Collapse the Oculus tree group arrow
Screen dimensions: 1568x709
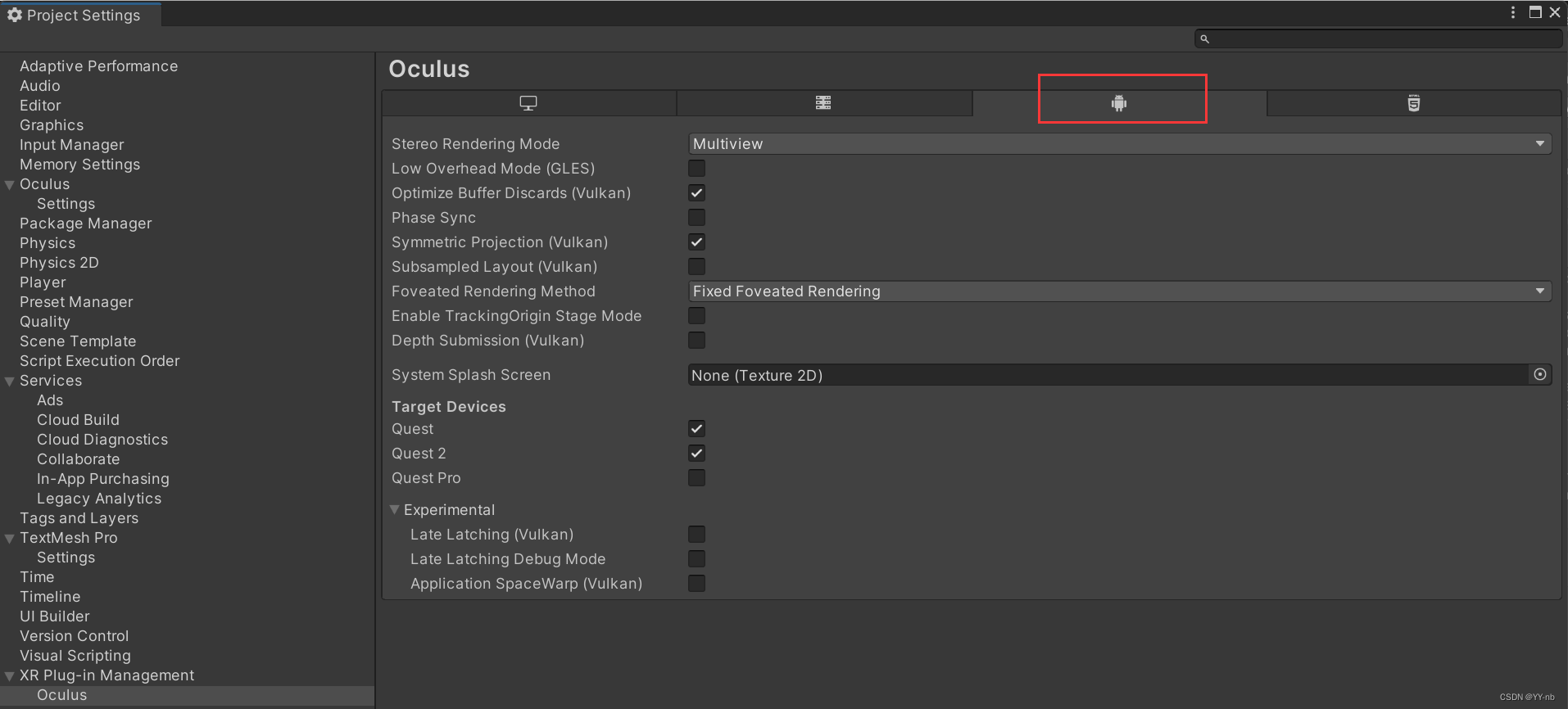pos(10,185)
